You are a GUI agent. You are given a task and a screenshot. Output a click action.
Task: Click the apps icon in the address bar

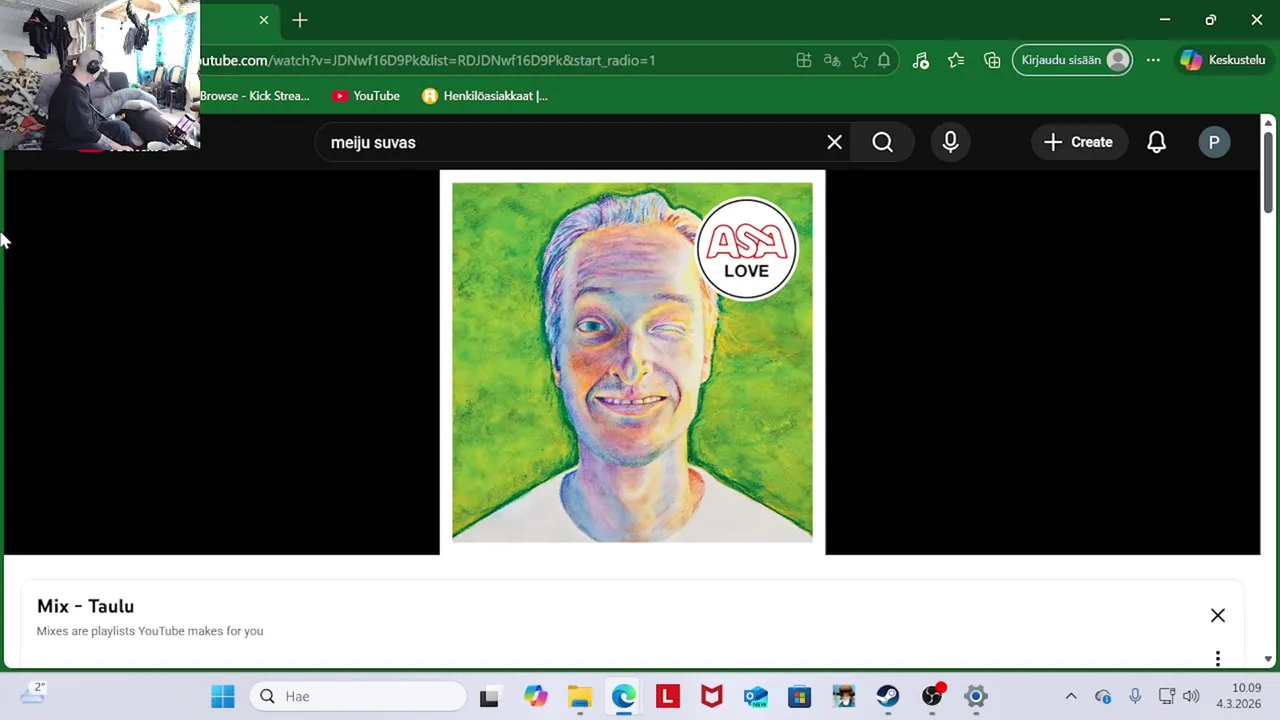[x=803, y=60]
